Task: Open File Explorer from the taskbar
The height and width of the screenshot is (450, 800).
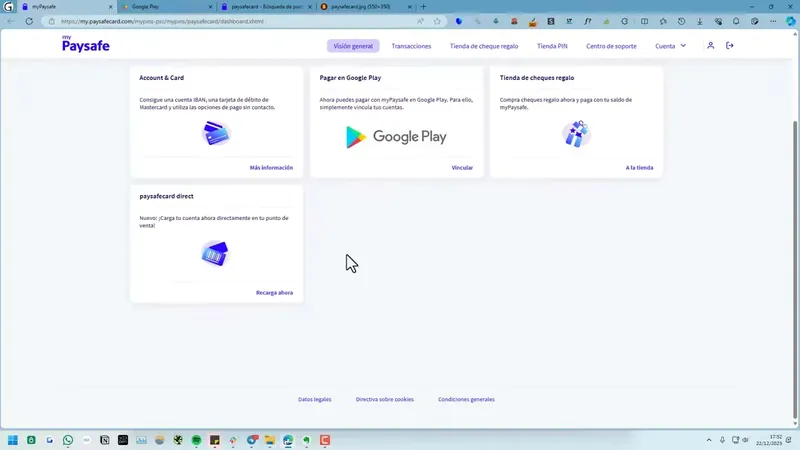Action: tap(270, 440)
